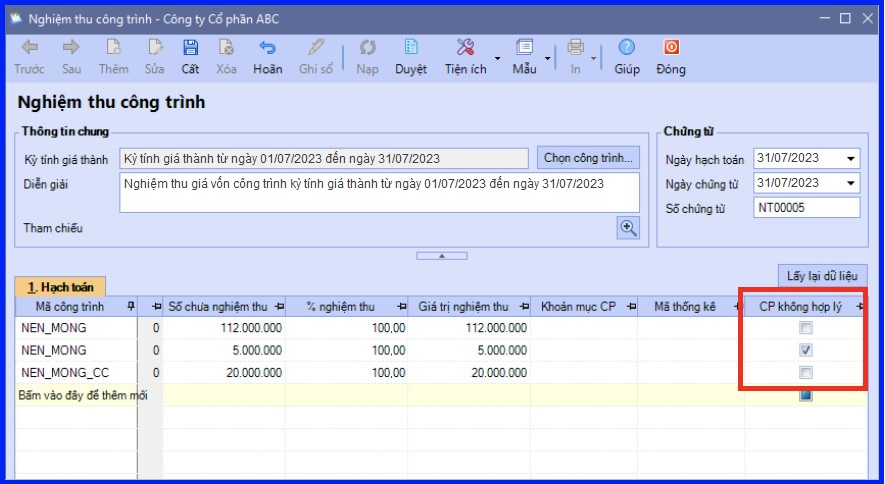Expand the Tiện ích dropdown arrow
The height and width of the screenshot is (484, 885).
(x=497, y=58)
